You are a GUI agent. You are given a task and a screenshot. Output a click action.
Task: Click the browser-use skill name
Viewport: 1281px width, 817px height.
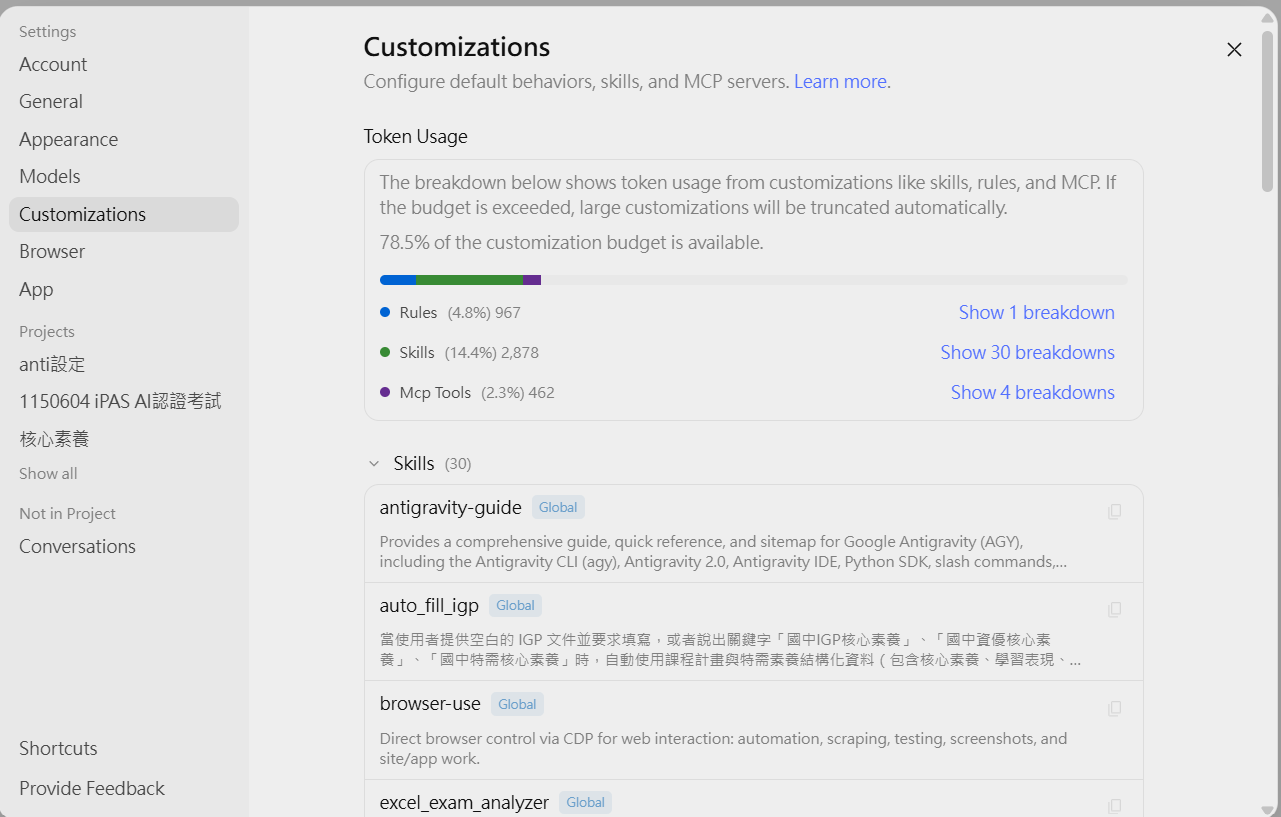click(430, 704)
